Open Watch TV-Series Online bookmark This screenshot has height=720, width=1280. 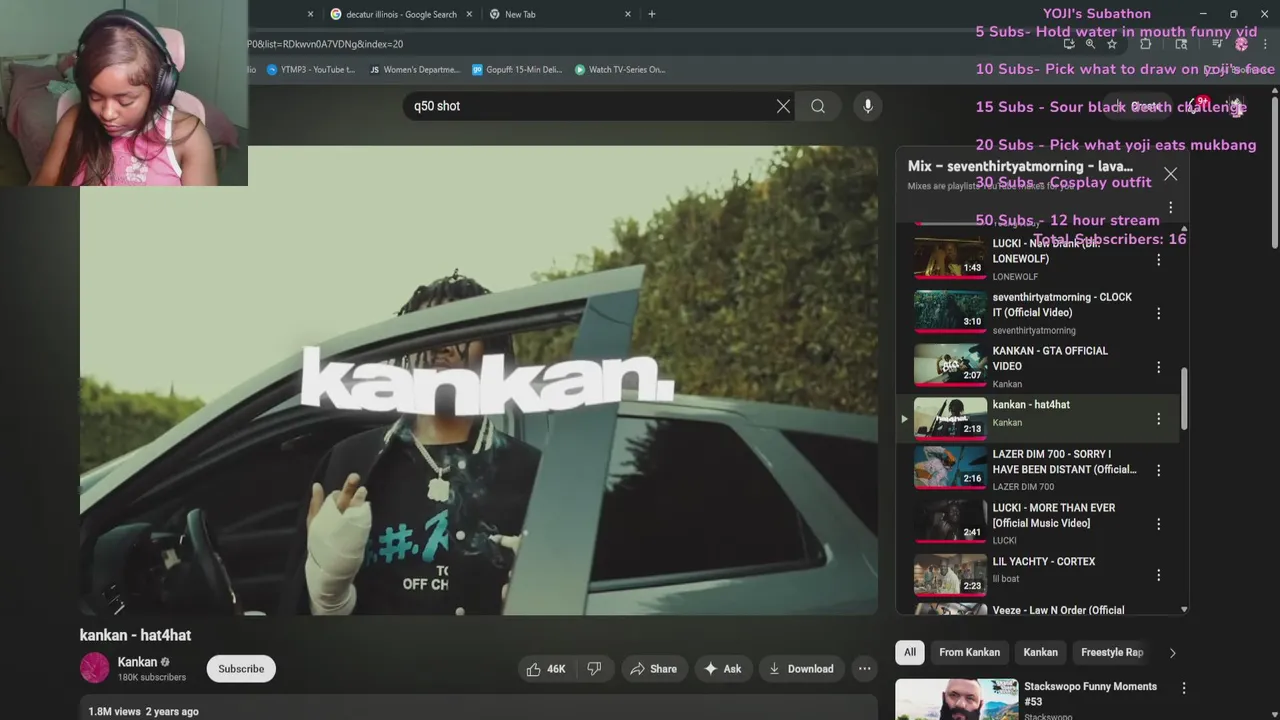tap(620, 70)
